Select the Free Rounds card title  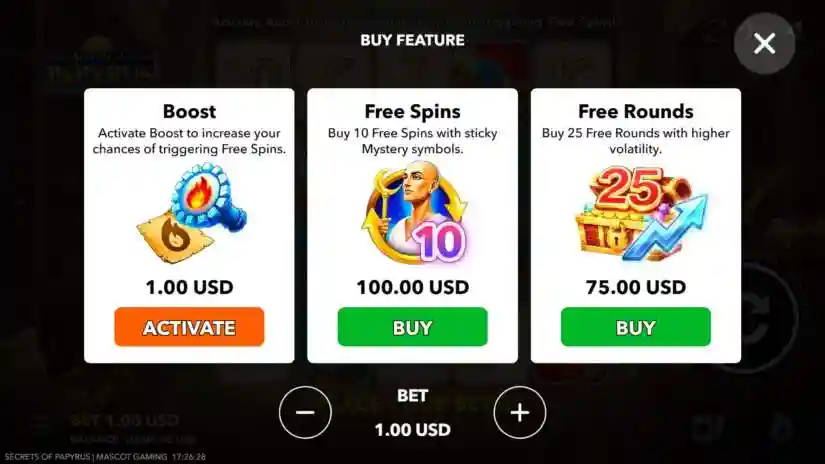pos(636,112)
